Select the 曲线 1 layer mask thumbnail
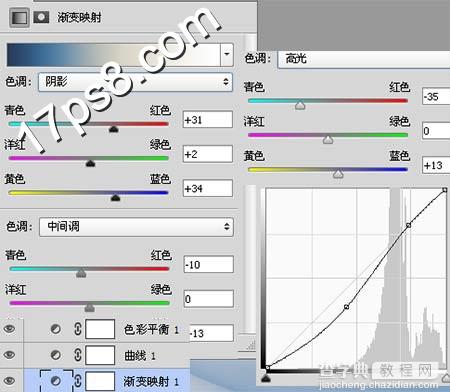Image resolution: width=450 pixels, height=392 pixels. pos(100,355)
